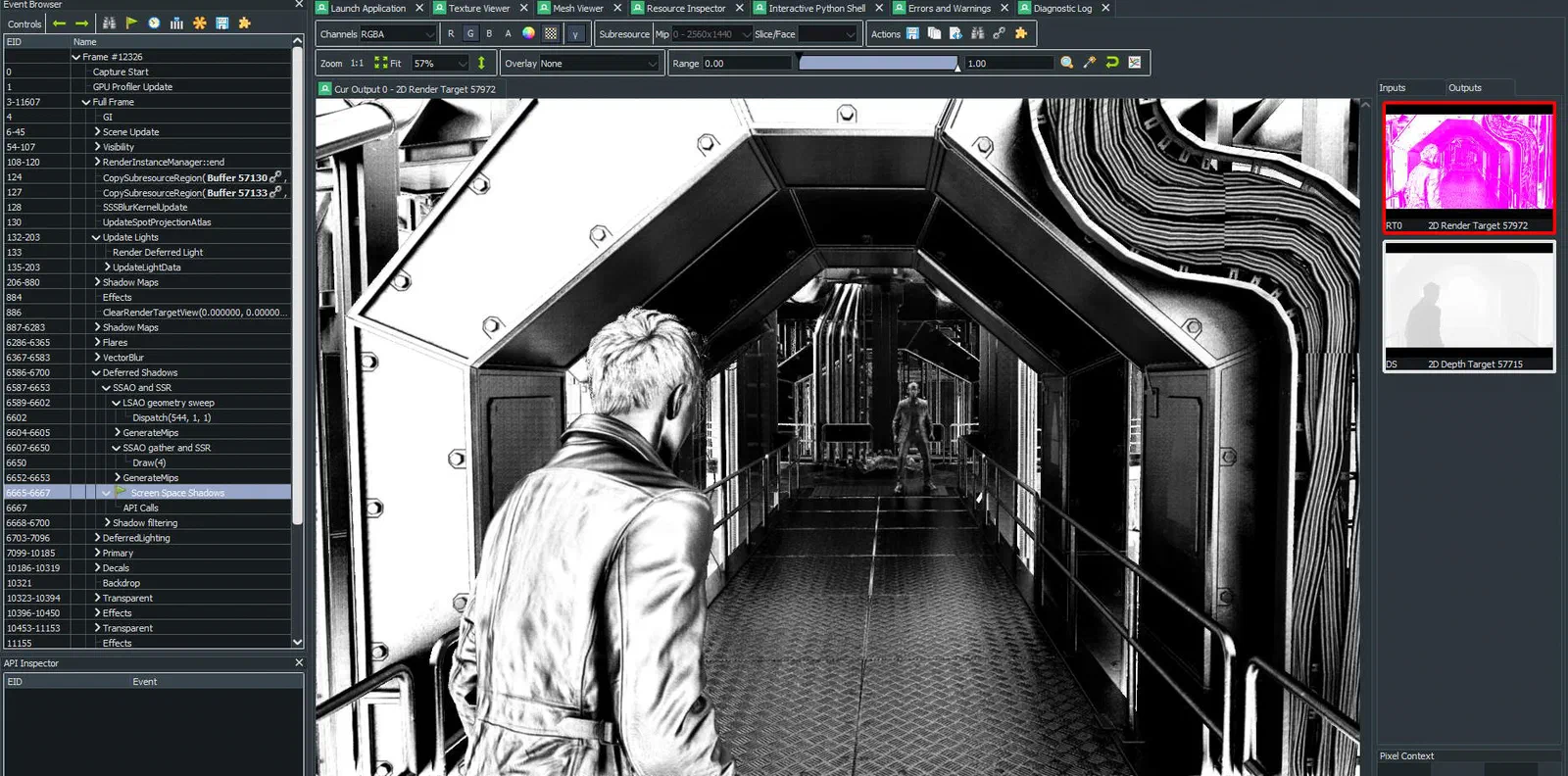1568x776 pixels.
Task: Click the Controls button in Event Browser
Action: (24, 24)
